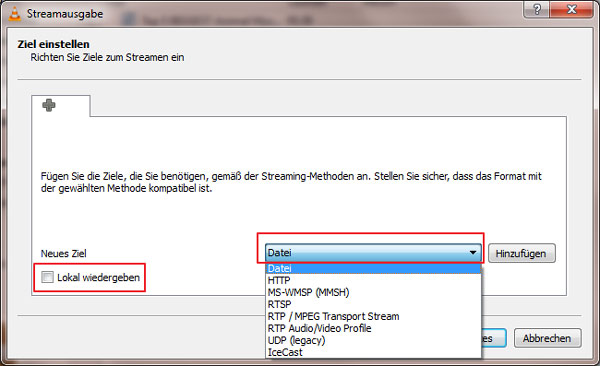Enable the Lokal wiedergeben checkbox
This screenshot has width=600, height=366.
tap(47, 277)
